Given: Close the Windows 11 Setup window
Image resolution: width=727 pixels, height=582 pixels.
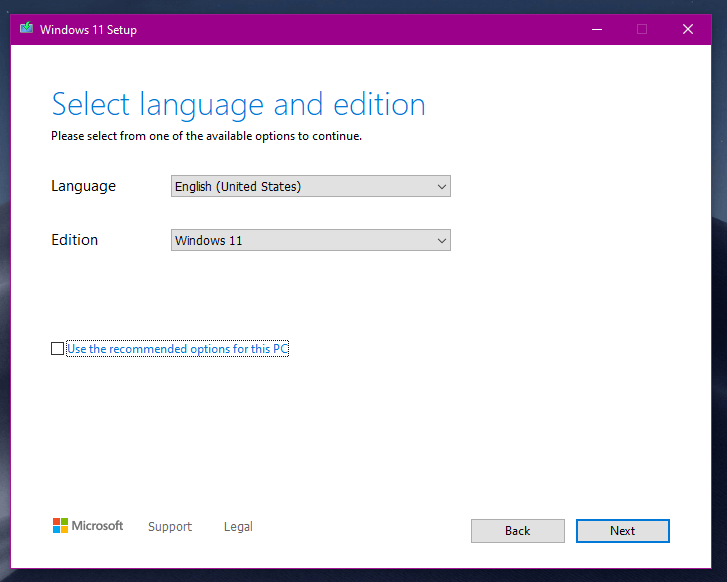Looking at the screenshot, I should click(x=688, y=30).
